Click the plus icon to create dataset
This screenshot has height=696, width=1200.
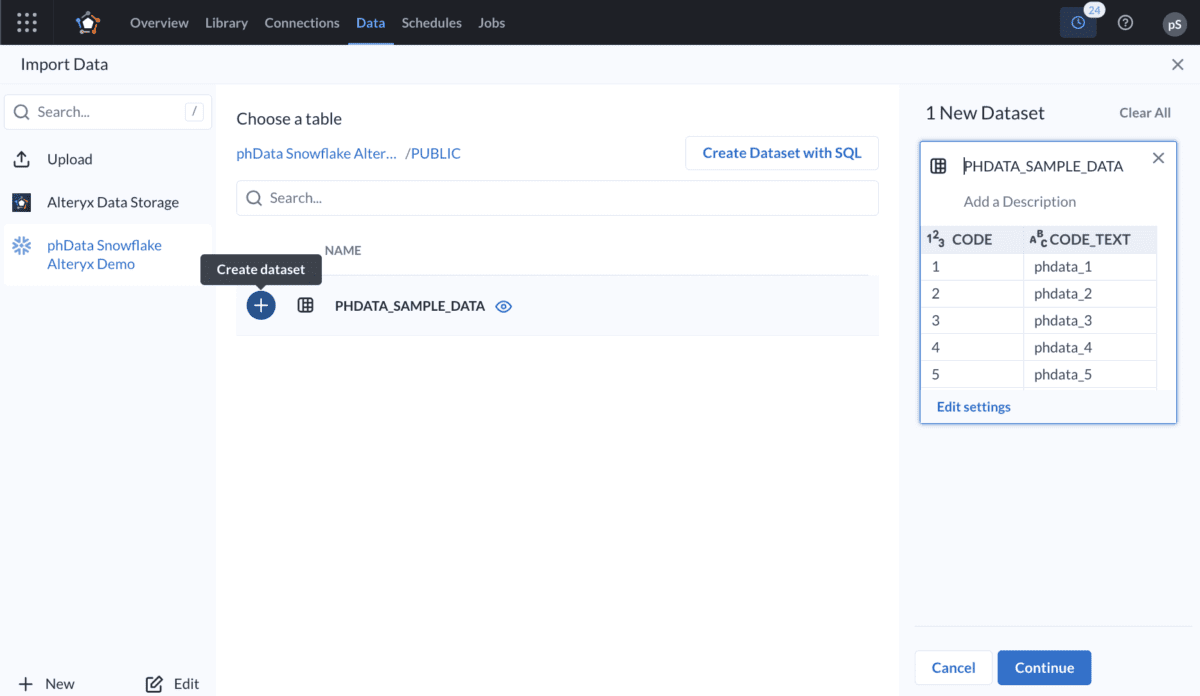click(x=260, y=305)
